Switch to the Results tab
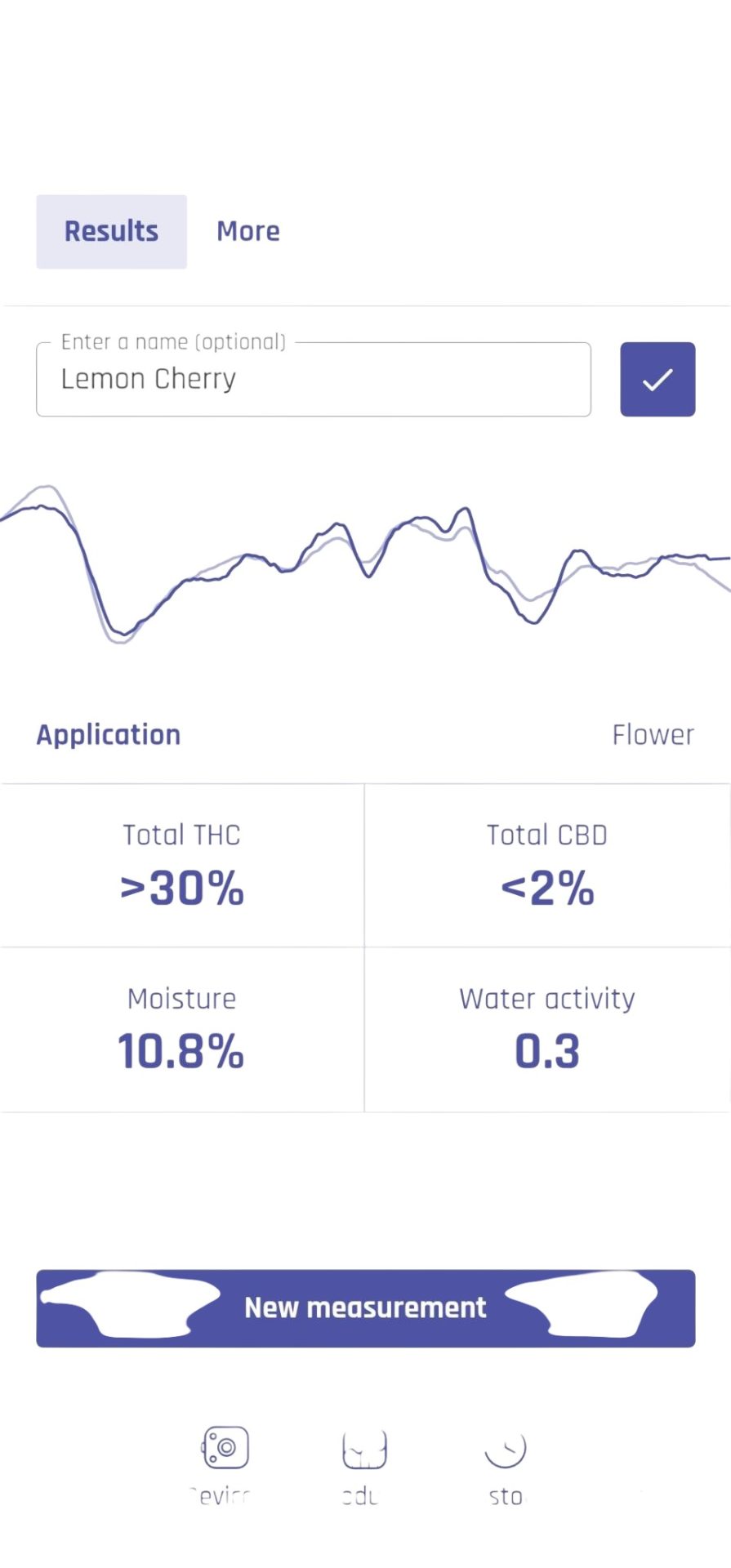This screenshot has height=1568, width=731. [111, 231]
